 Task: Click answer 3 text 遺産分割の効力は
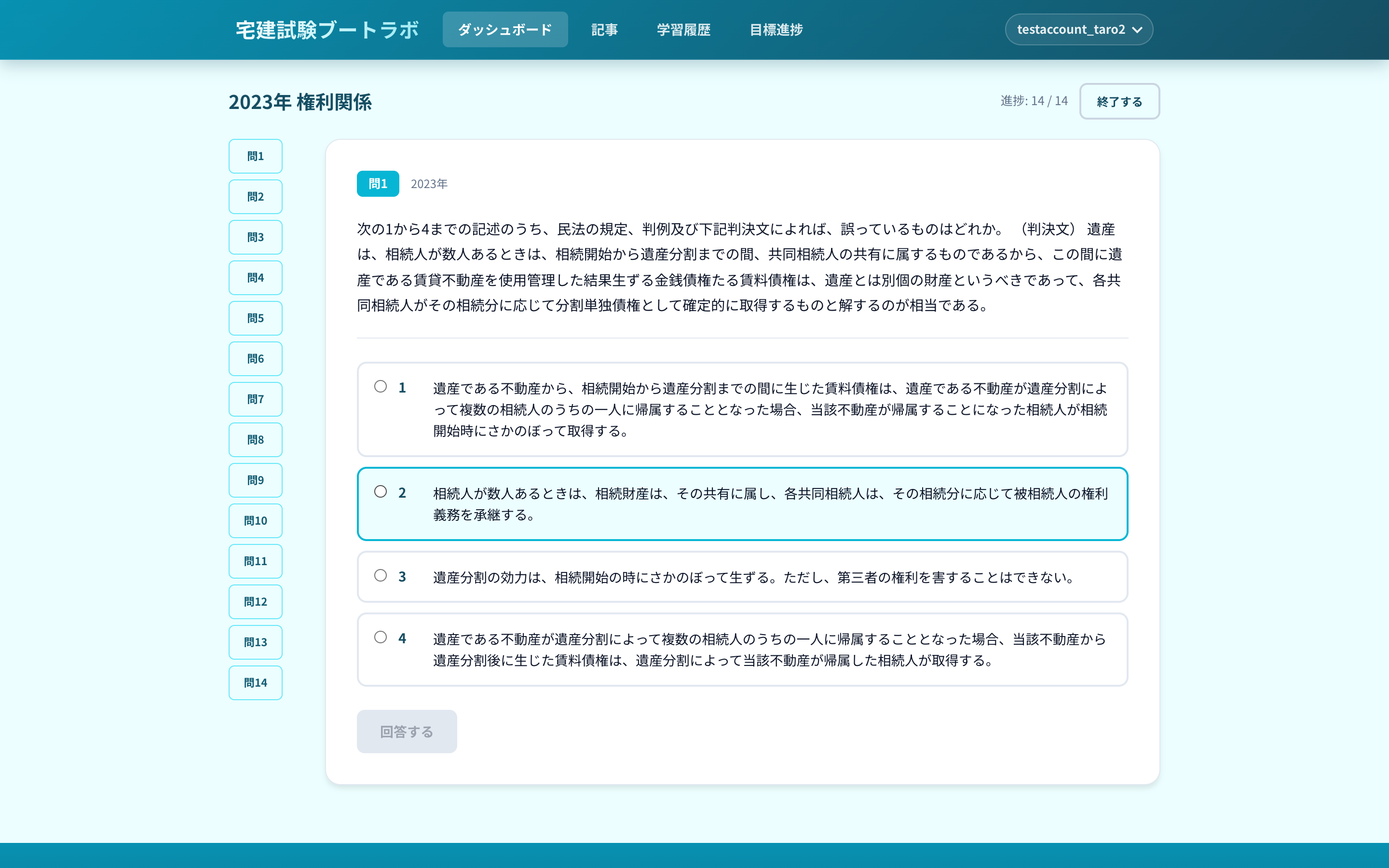(x=754, y=577)
